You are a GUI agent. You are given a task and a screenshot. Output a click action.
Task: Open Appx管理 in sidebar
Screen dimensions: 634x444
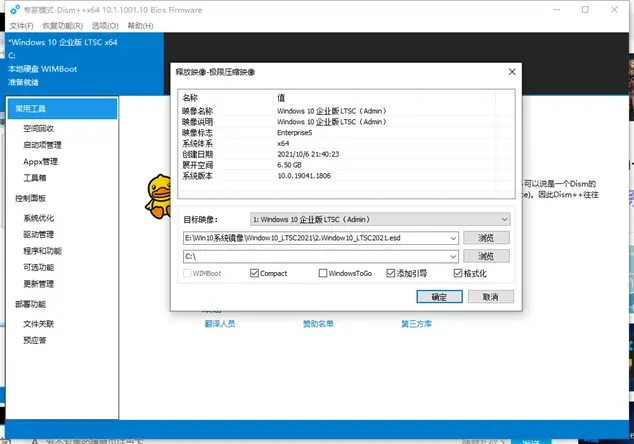[x=40, y=162]
